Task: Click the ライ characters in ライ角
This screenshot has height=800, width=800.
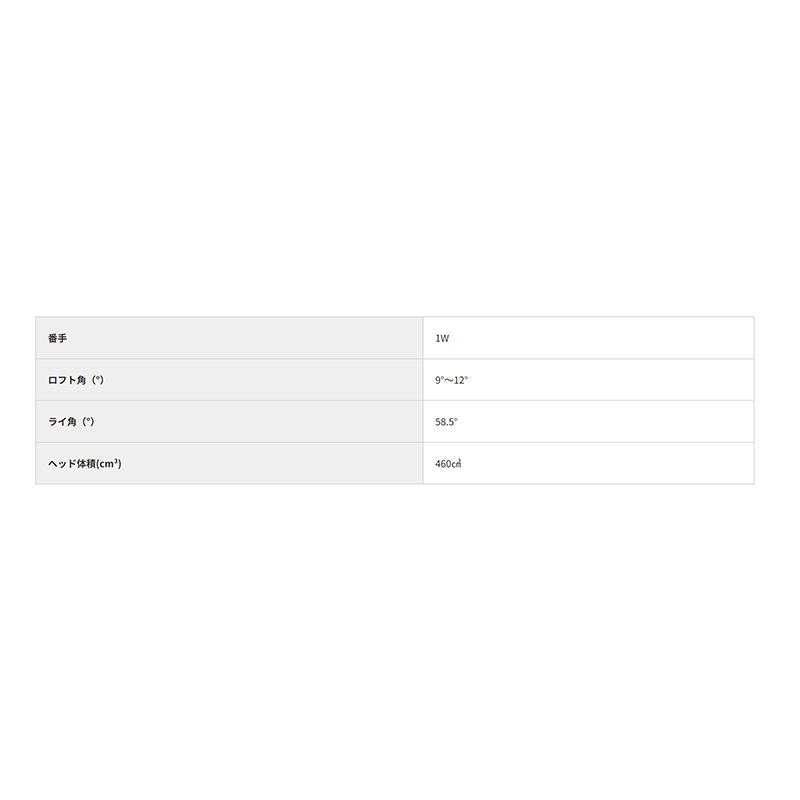Action: 55,422
